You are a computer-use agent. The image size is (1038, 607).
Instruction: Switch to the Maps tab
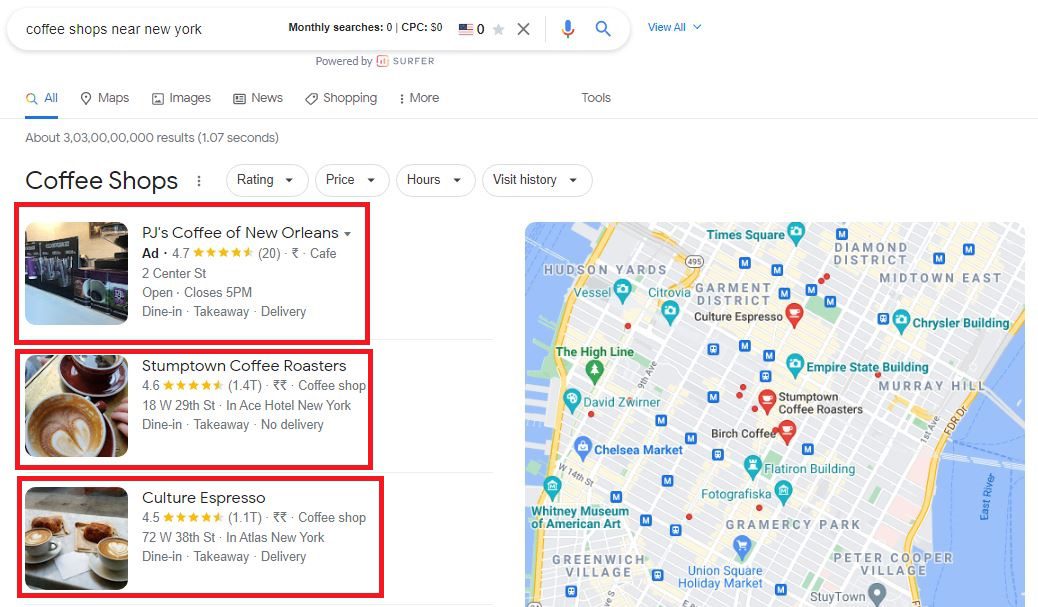[105, 98]
